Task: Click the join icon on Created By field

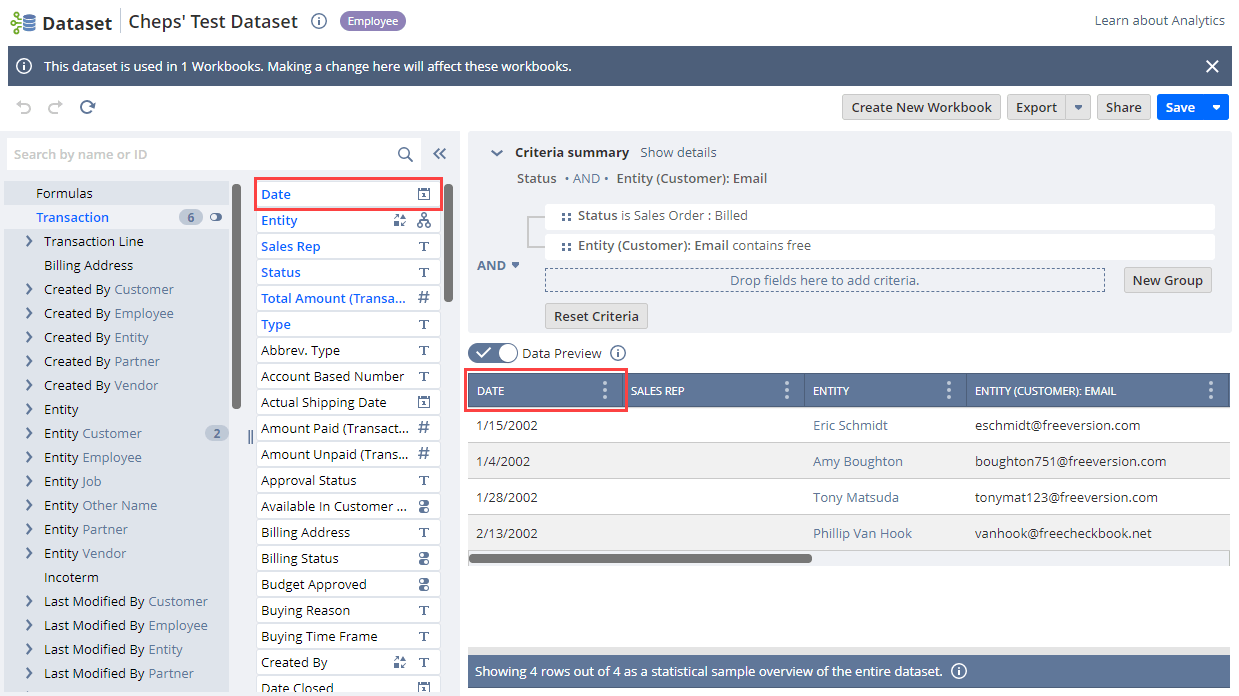Action: 400,662
